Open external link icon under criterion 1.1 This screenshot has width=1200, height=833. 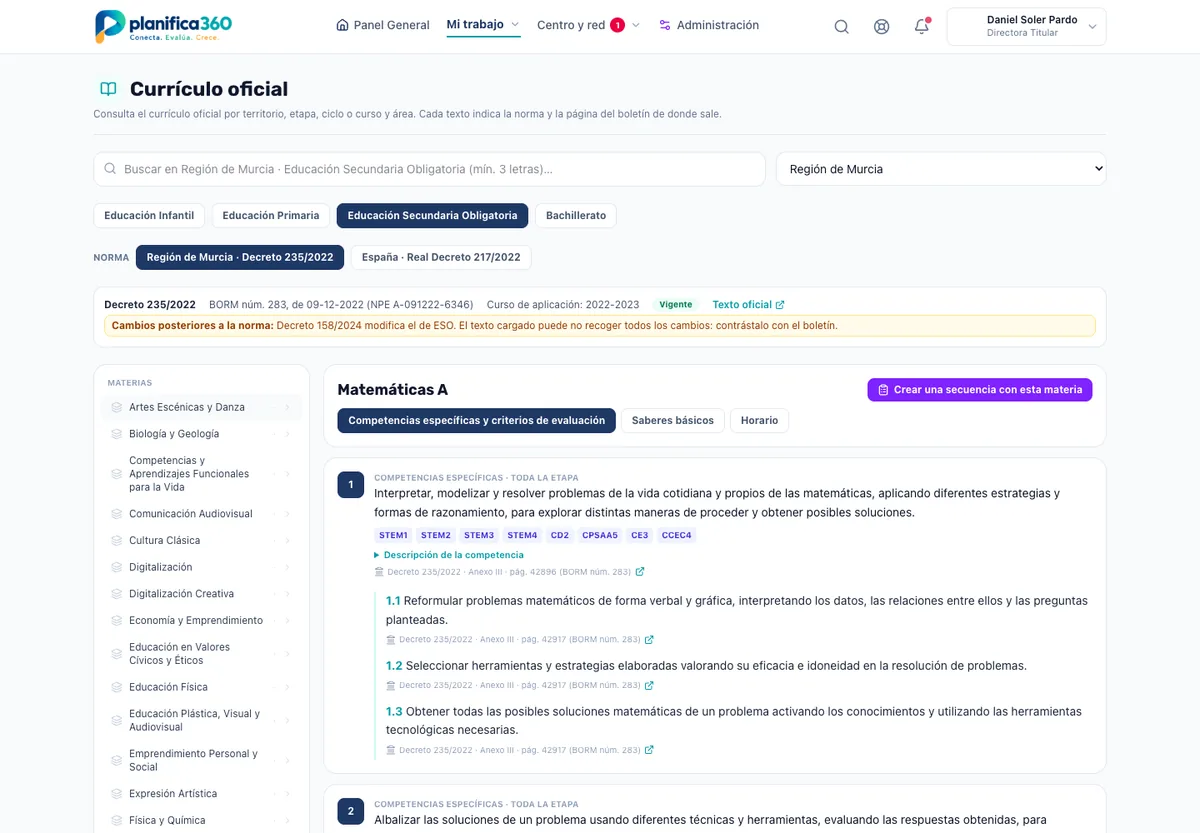pyautogui.click(x=649, y=639)
